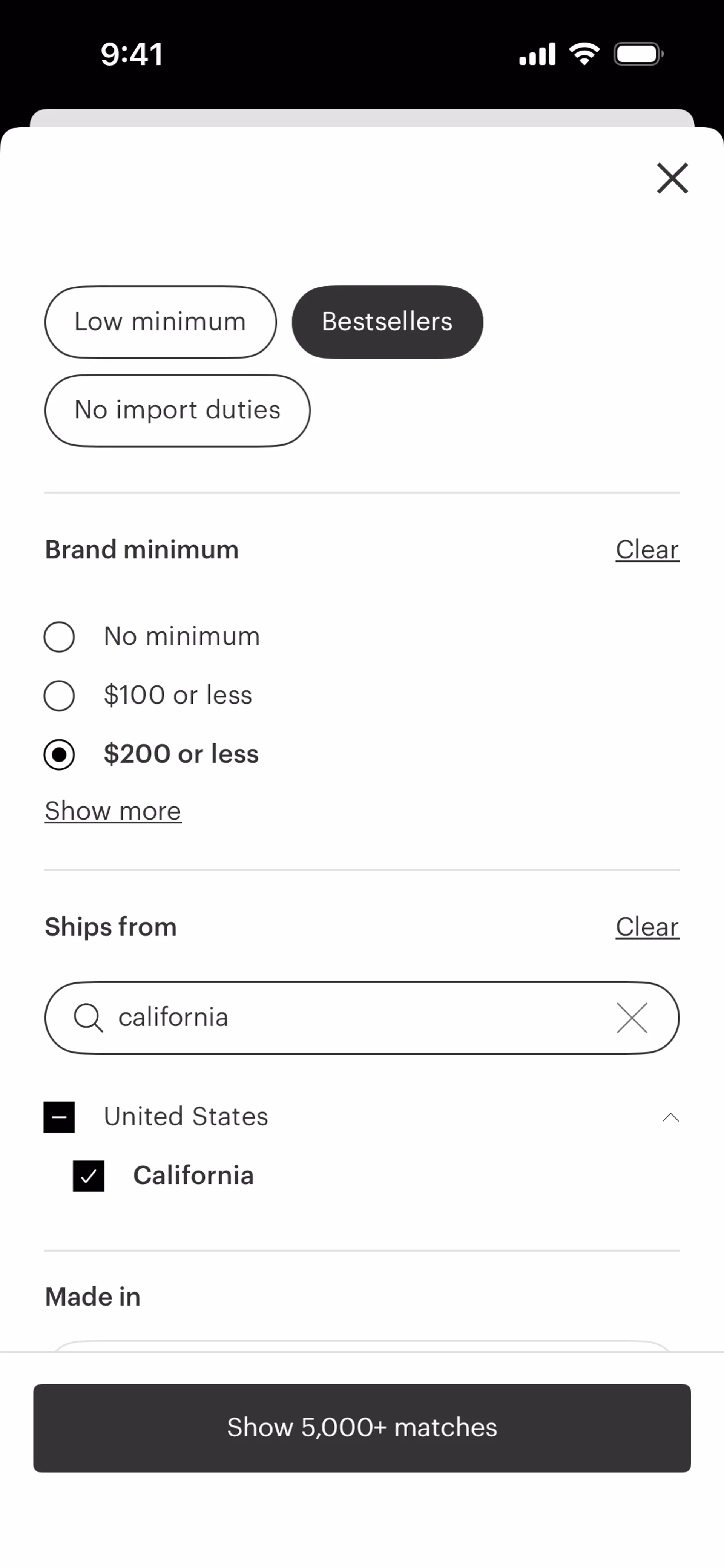The image size is (724, 1568).
Task: Tap the Wi-Fi status icon
Action: (584, 54)
